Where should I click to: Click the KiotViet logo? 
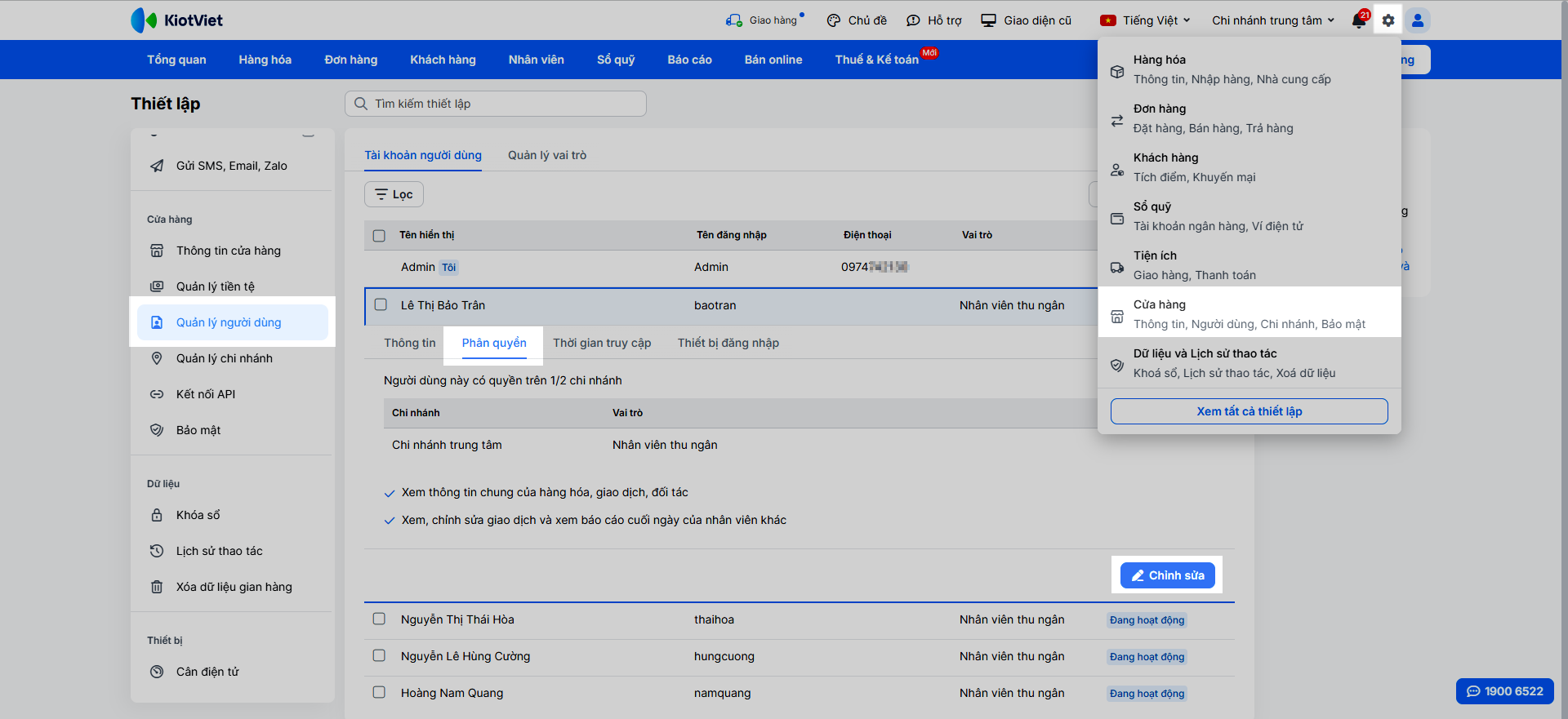(x=176, y=20)
